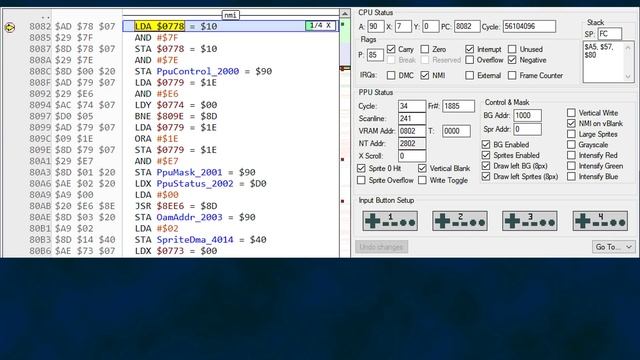Turn on Grayscale checkbox

click(x=571, y=144)
